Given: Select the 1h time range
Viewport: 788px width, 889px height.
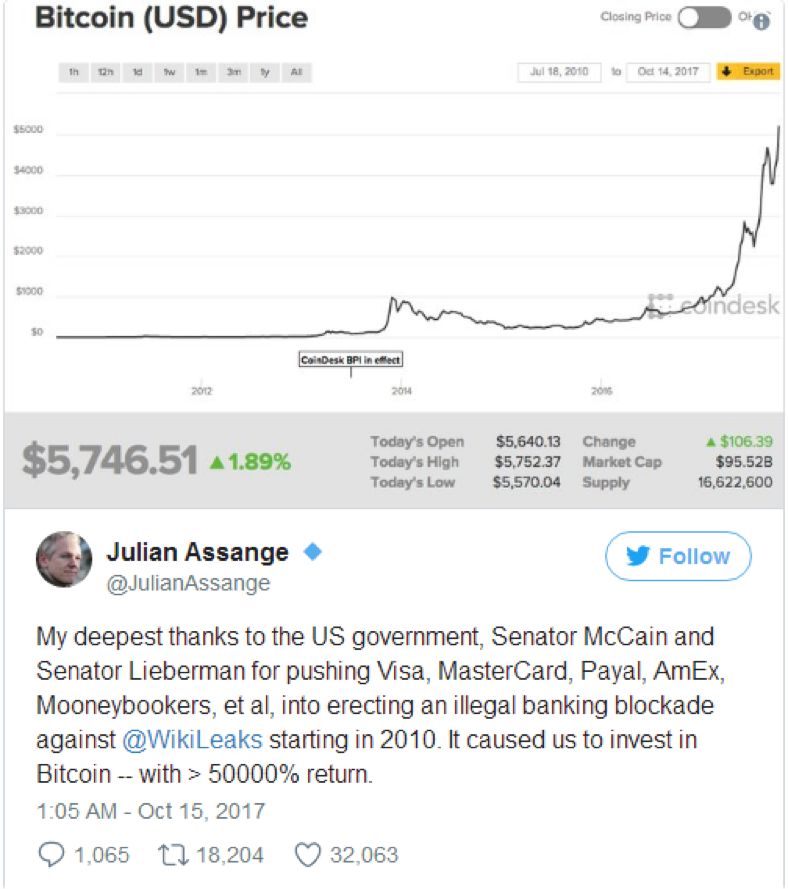Looking at the screenshot, I should (x=74, y=72).
